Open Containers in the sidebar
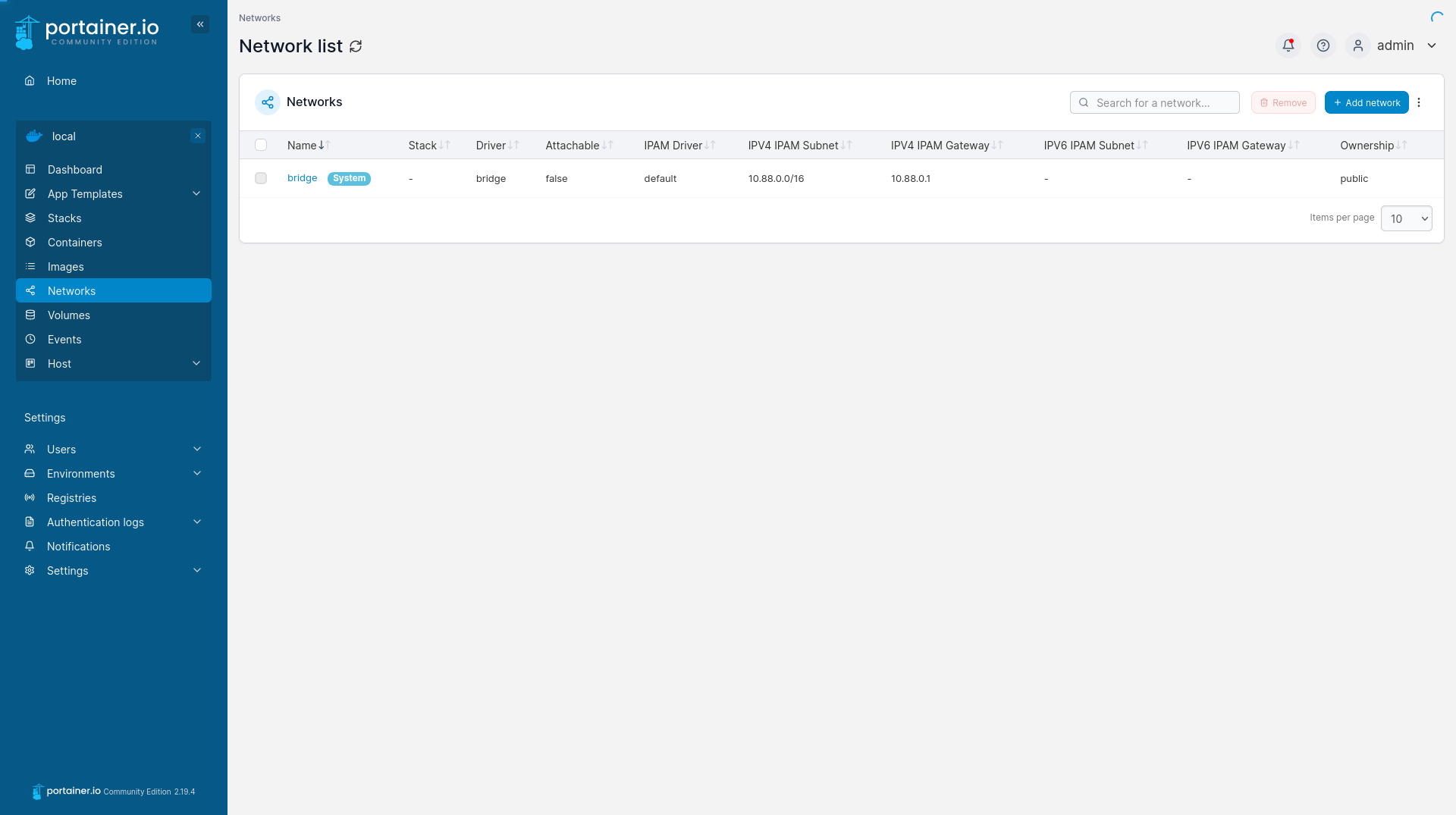The image size is (1456, 815). [x=74, y=243]
